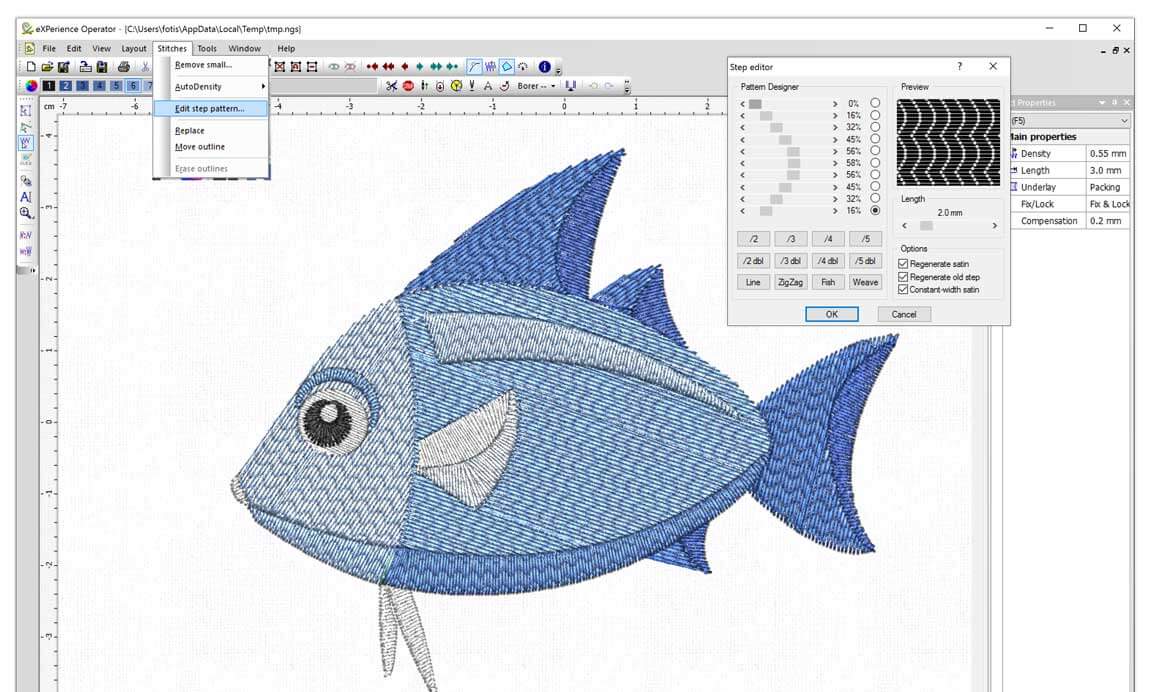The image size is (1150, 692).
Task: Click the Undo arrow icon near the Borer control
Action: point(593,85)
